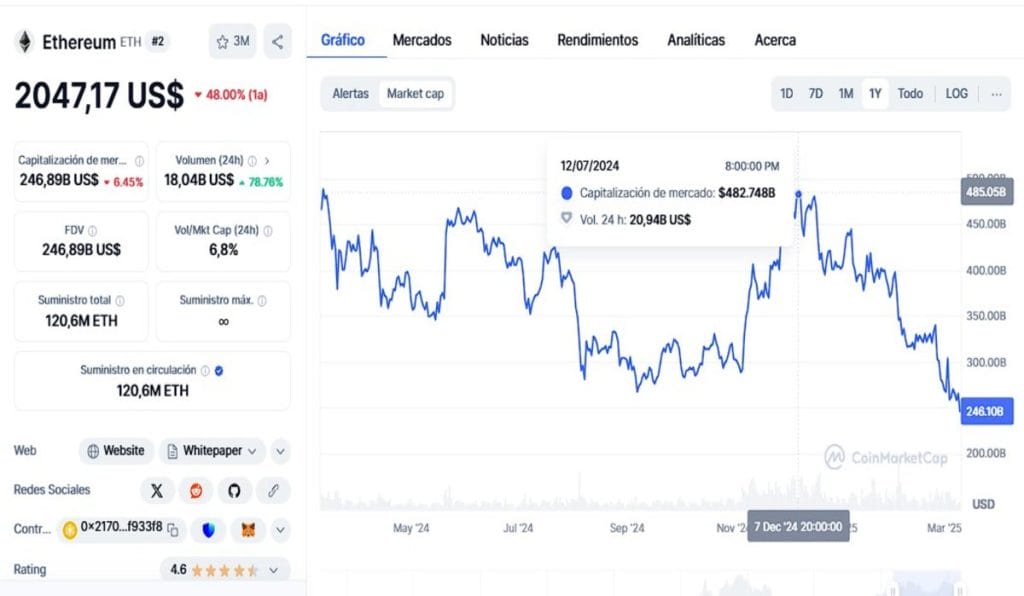Open the Acerca tab
Viewport: 1024px width, 596px height.
point(775,40)
